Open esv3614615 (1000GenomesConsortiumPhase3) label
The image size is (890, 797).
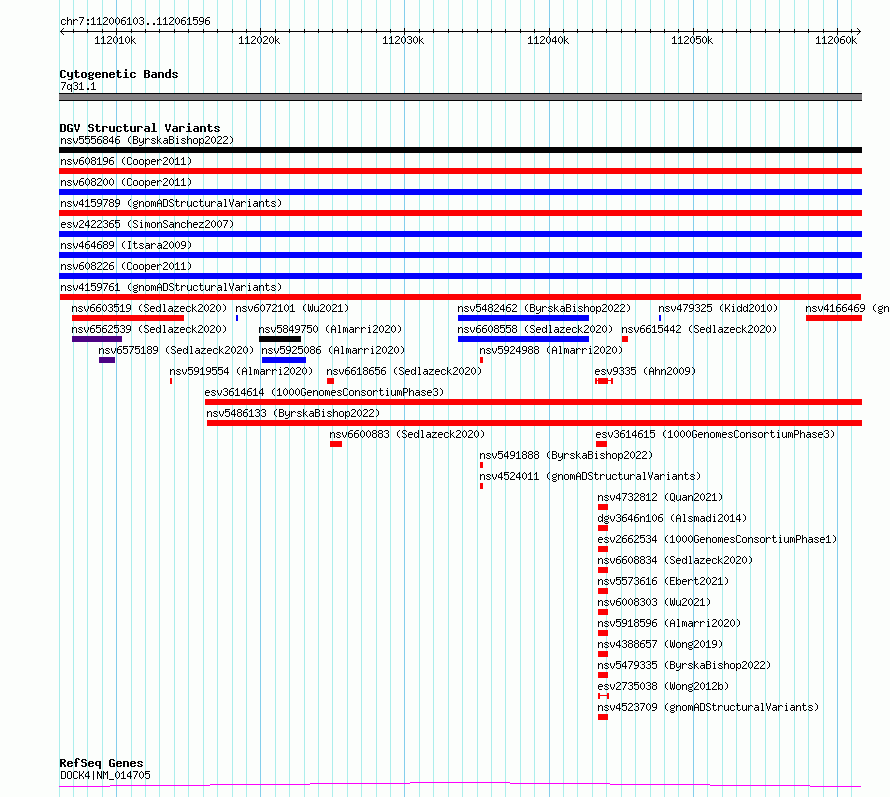click(x=715, y=434)
